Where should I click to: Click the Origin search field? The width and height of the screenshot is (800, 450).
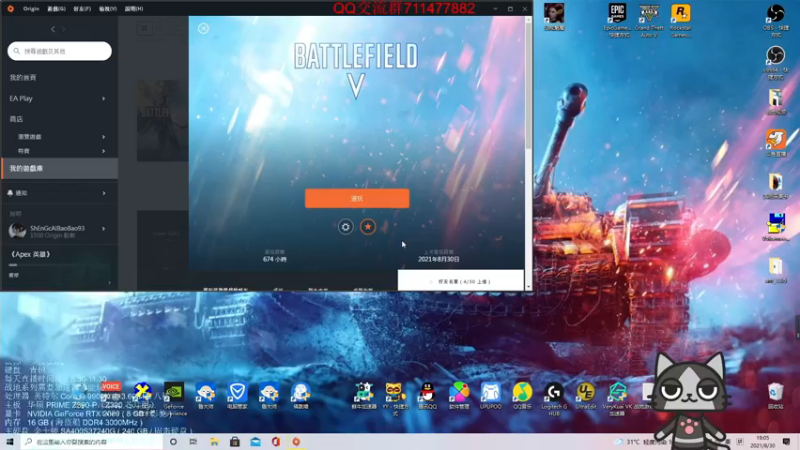[x=60, y=51]
